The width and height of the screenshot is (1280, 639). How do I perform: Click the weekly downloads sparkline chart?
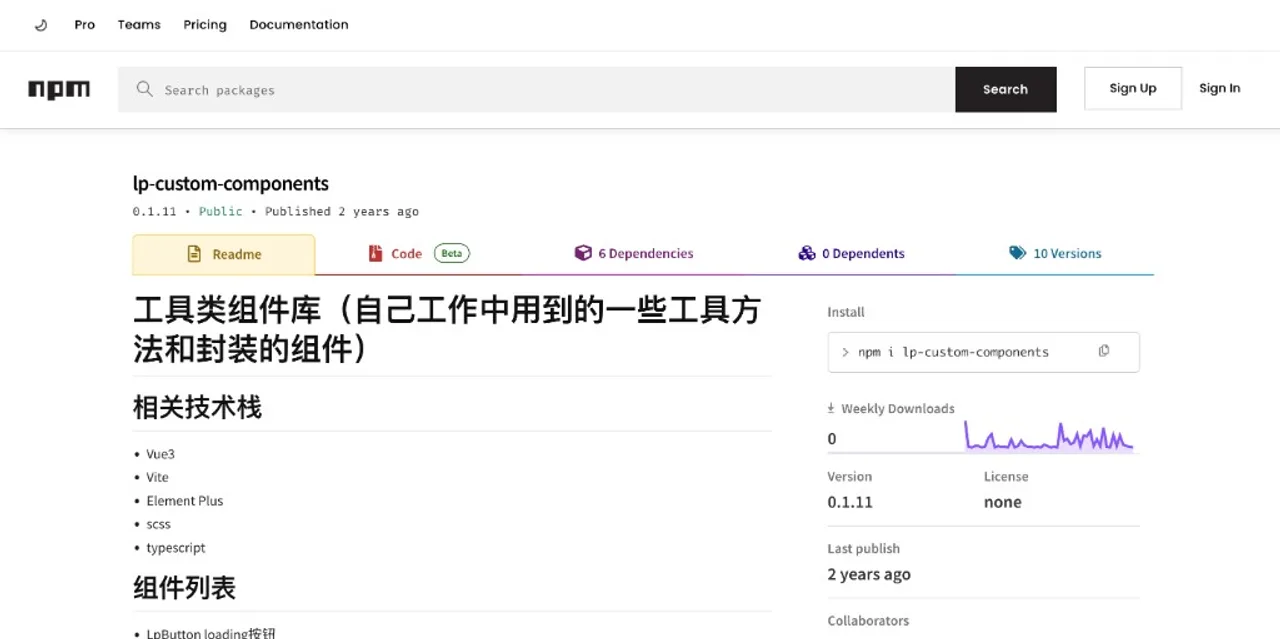pyautogui.click(x=1047, y=436)
